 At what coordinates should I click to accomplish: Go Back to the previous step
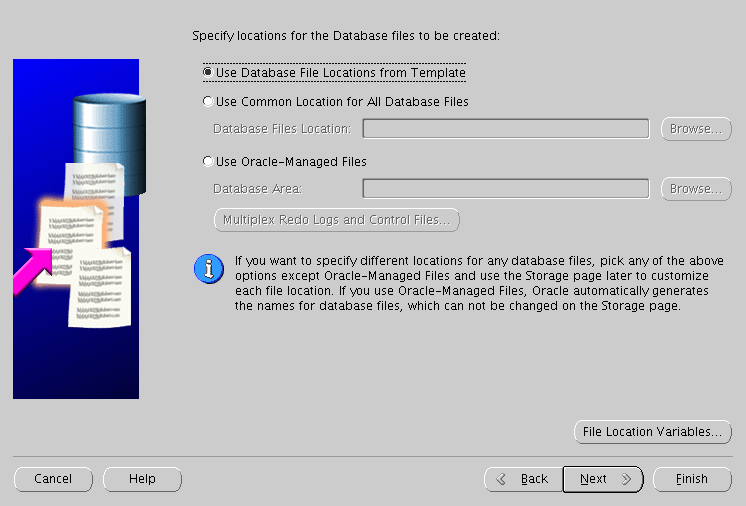coord(524,479)
